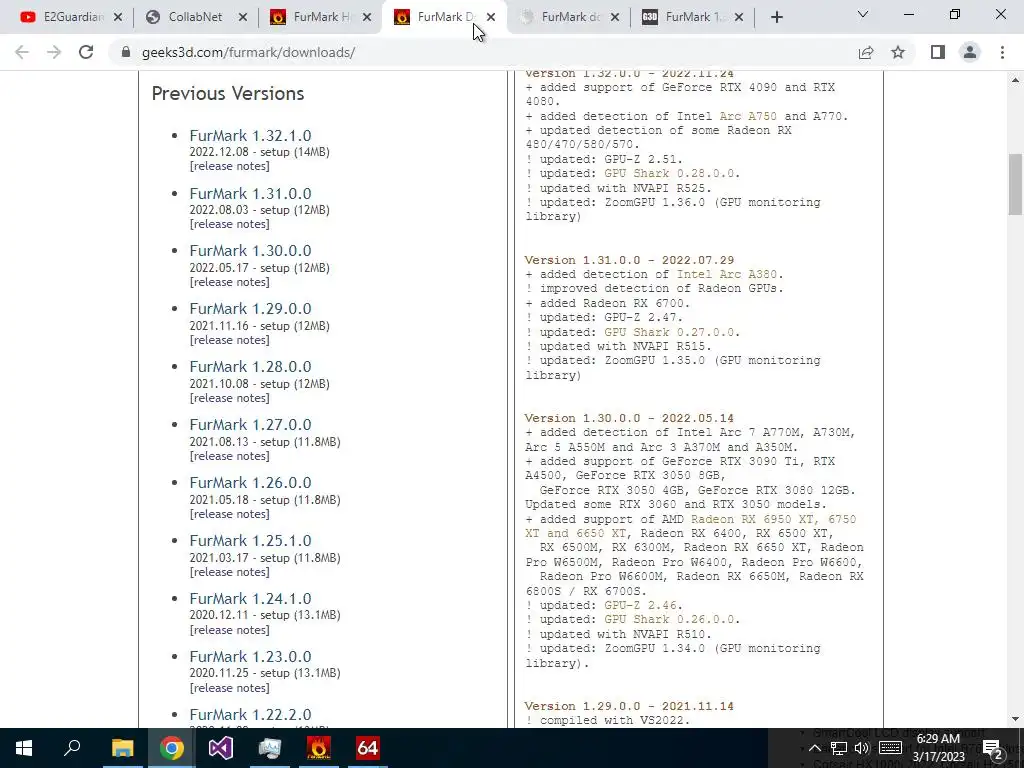Open release notes for FurMark 1.25.1.0
The width and height of the screenshot is (1024, 768).
pos(229,572)
